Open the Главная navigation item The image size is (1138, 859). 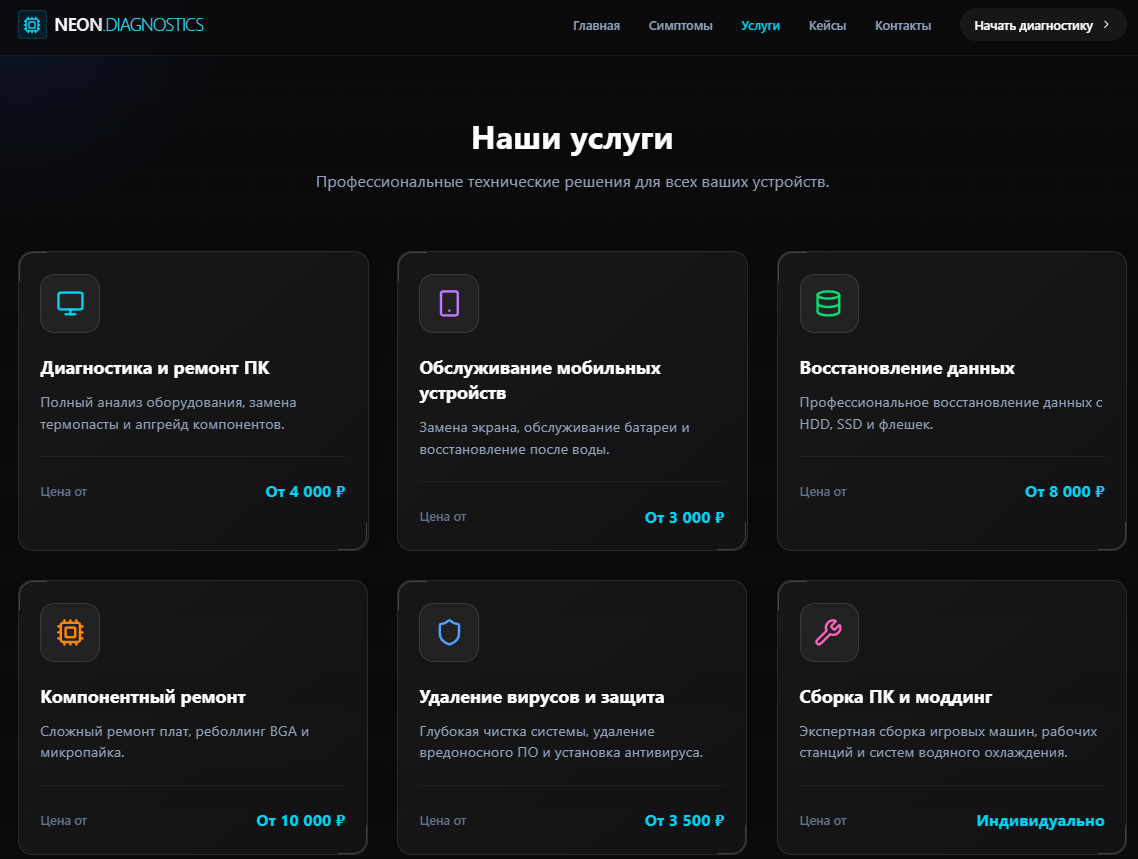click(596, 25)
